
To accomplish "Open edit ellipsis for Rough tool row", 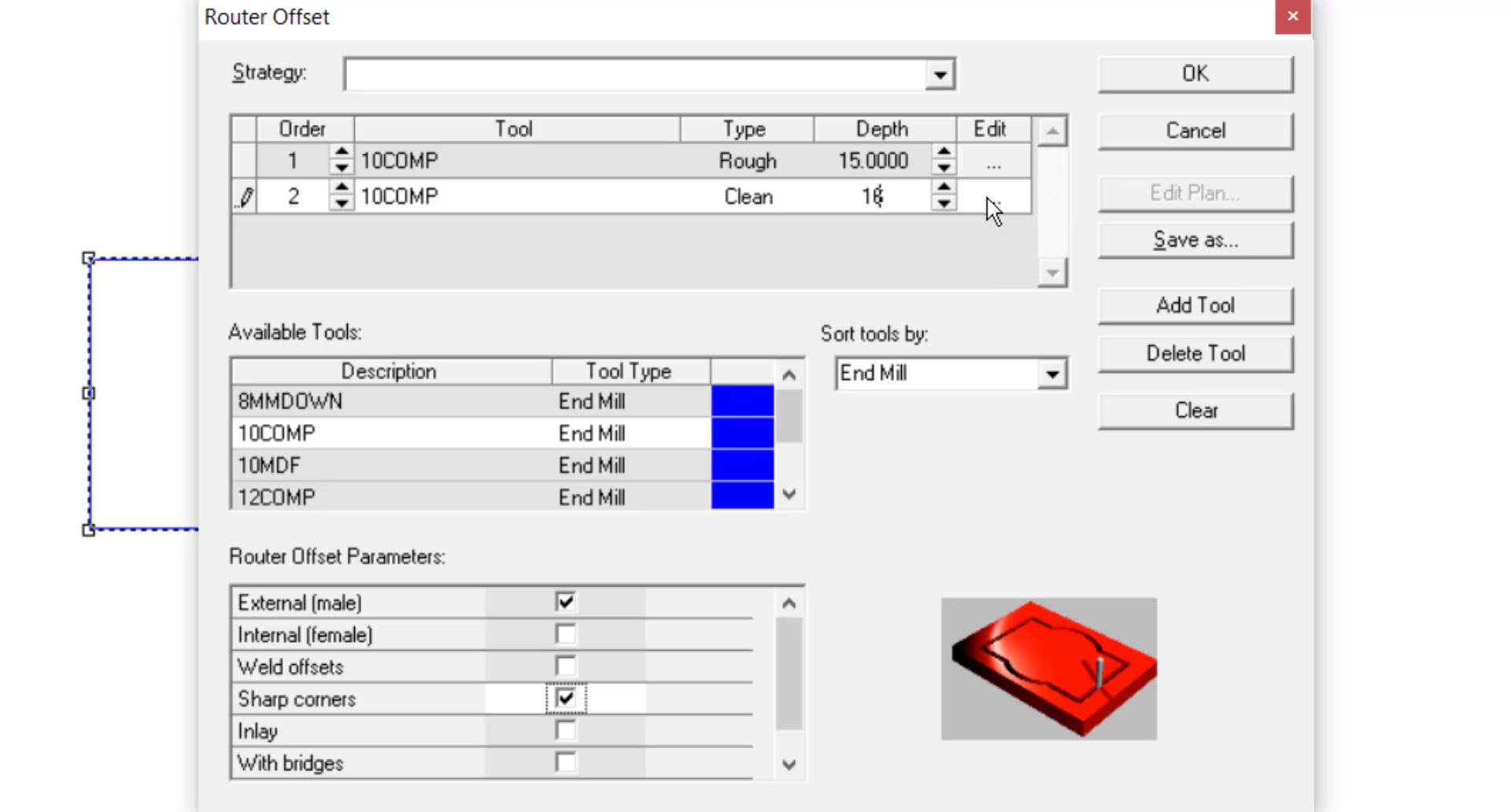I will [x=993, y=161].
